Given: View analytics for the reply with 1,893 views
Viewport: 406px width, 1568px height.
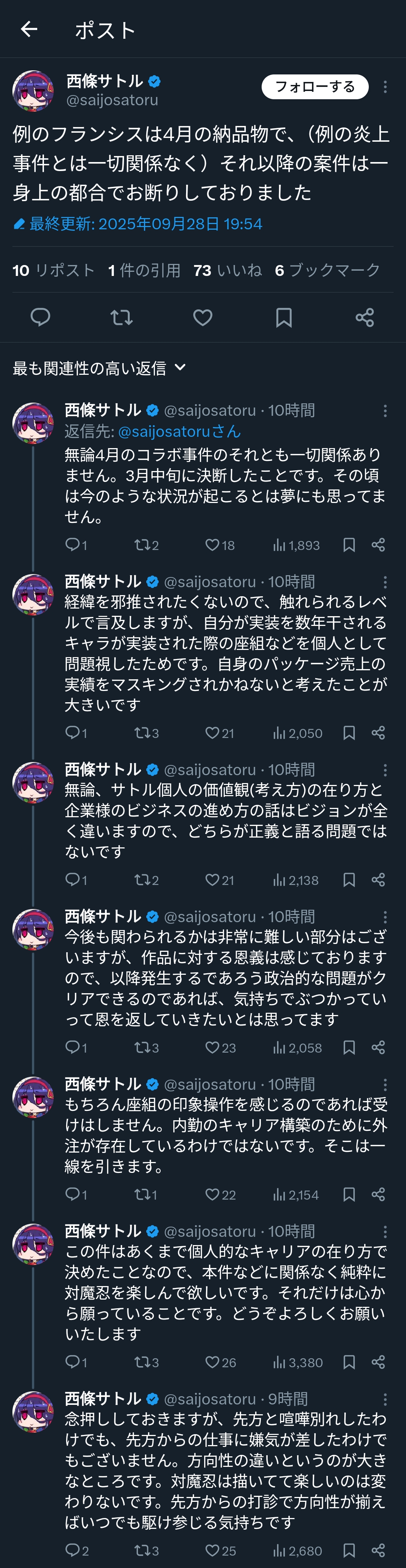Looking at the screenshot, I should (x=296, y=545).
